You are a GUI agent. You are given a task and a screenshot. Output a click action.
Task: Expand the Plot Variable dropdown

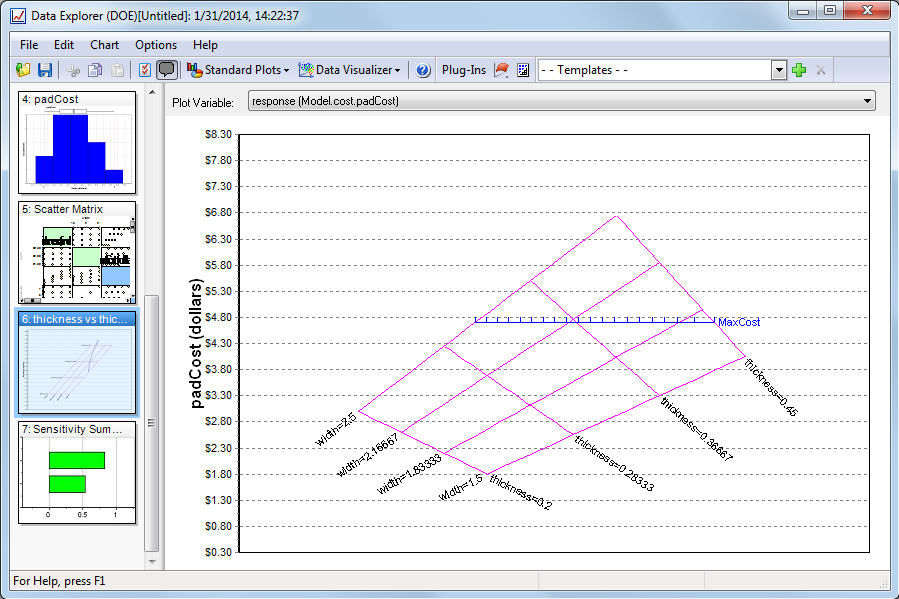pyautogui.click(x=866, y=101)
